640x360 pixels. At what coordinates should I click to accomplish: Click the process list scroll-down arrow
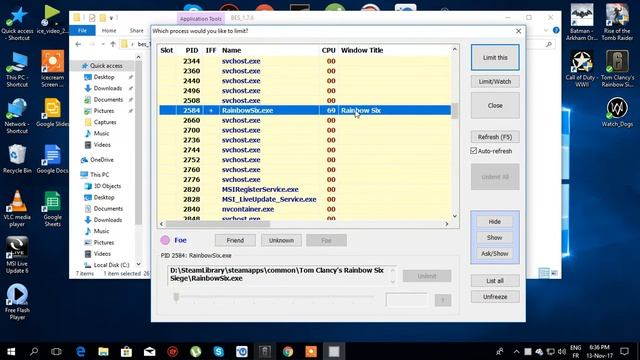(x=455, y=216)
